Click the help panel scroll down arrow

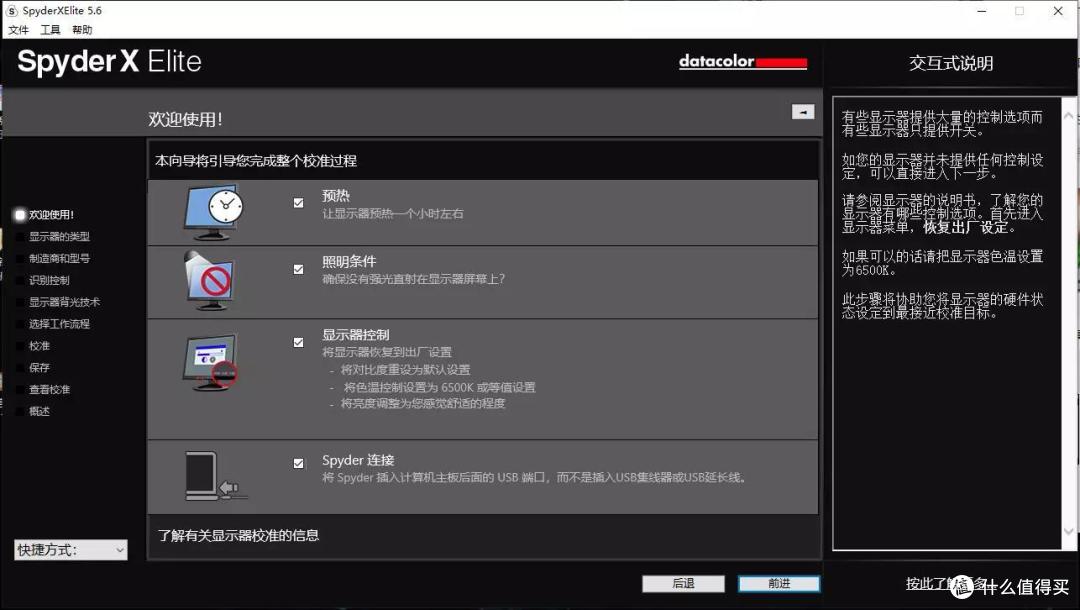pos(1069,531)
